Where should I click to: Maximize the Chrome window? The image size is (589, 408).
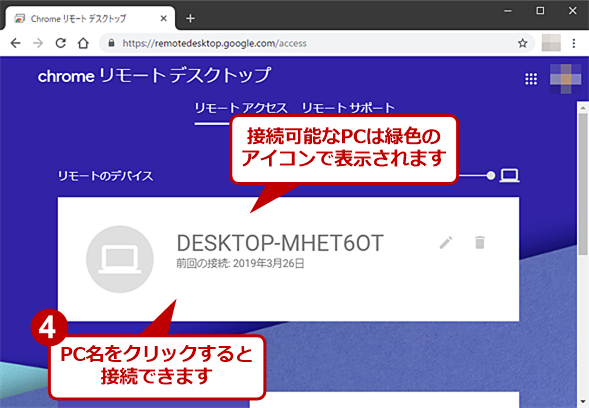(x=540, y=11)
